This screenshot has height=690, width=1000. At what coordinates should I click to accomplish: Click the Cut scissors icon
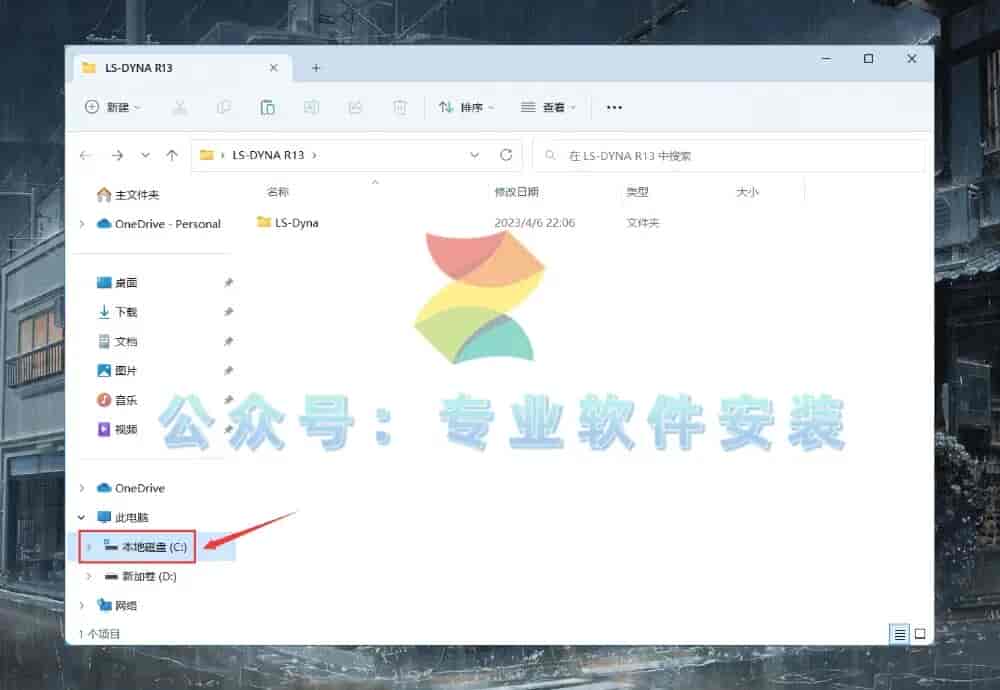(180, 107)
